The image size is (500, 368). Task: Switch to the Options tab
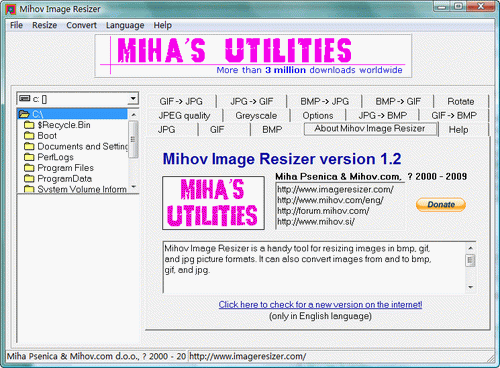[318, 115]
